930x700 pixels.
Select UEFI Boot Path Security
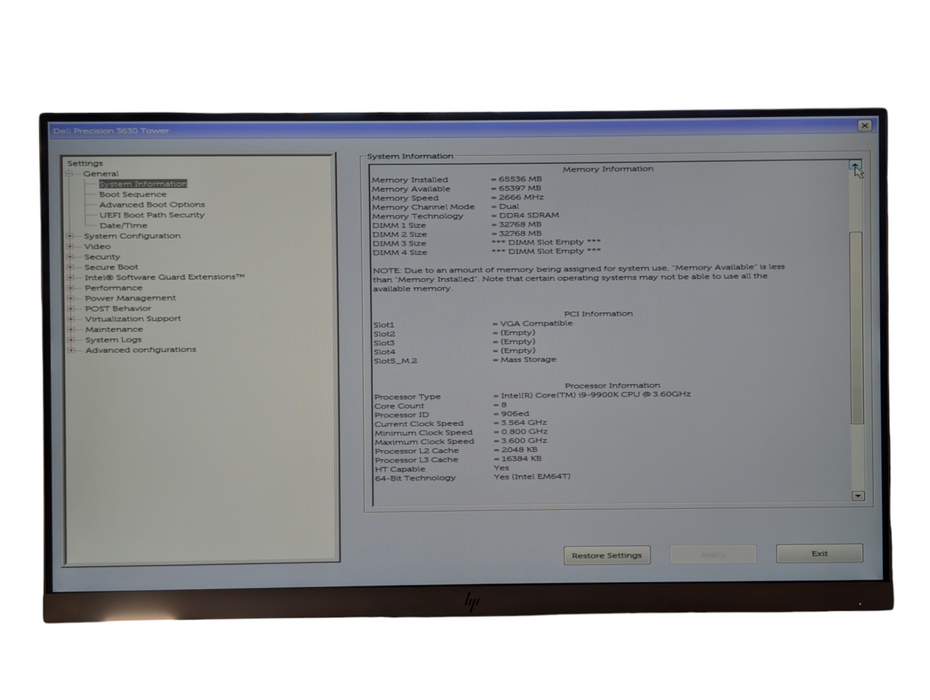click(x=151, y=215)
